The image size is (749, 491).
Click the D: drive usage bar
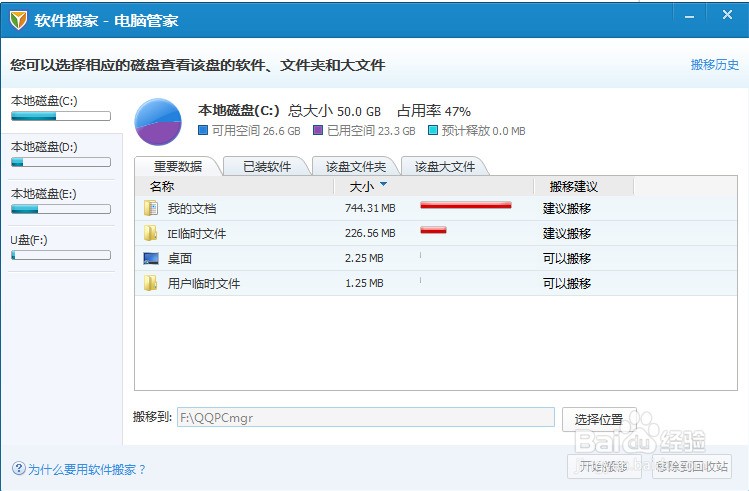pyautogui.click(x=61, y=162)
